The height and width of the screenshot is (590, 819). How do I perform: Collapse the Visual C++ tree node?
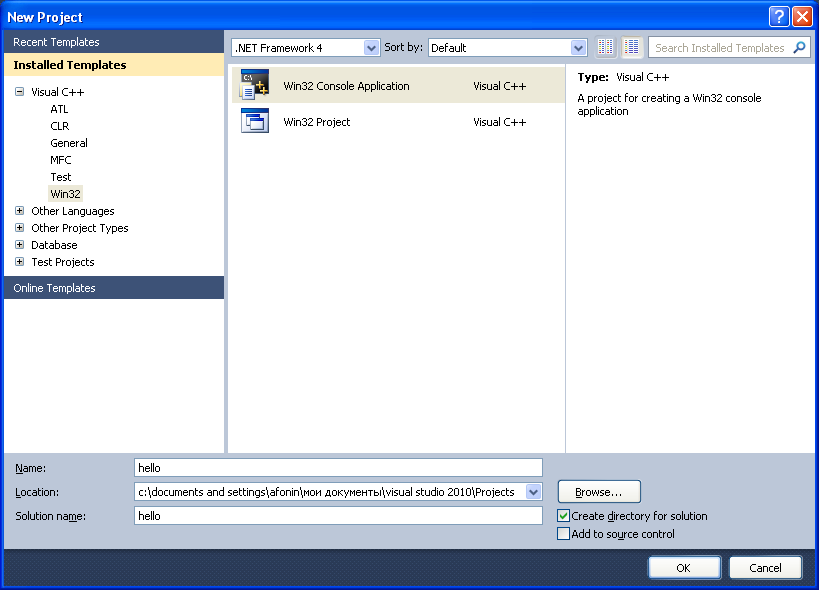point(19,92)
